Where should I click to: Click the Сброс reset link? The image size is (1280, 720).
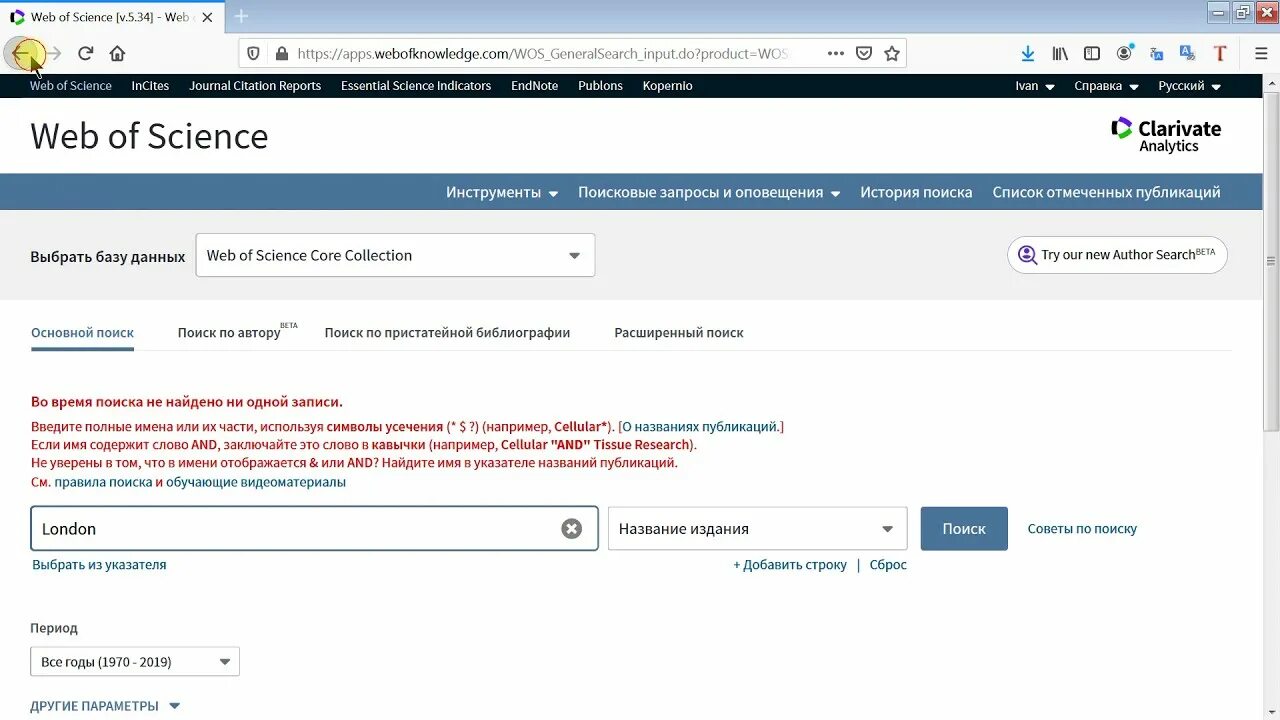[888, 565]
